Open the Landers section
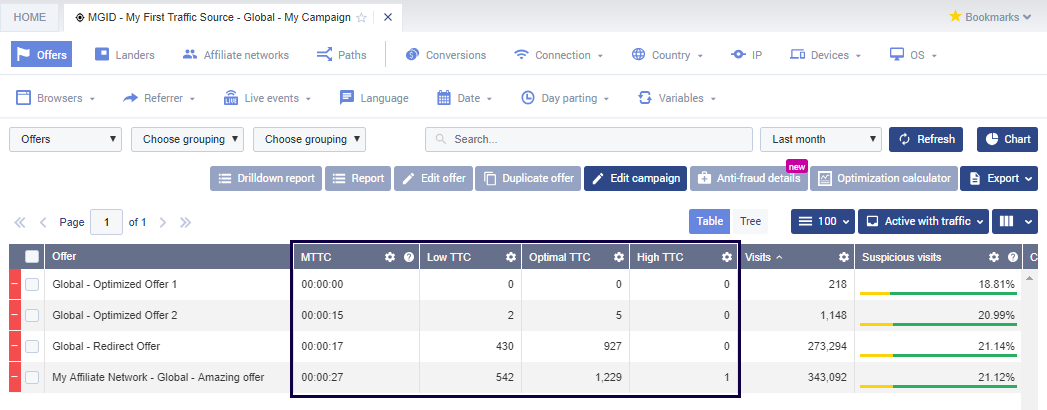The image size is (1047, 410). (125, 55)
